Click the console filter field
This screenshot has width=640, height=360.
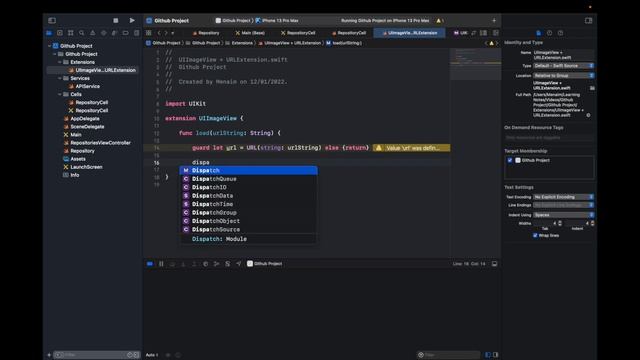[x=448, y=355]
